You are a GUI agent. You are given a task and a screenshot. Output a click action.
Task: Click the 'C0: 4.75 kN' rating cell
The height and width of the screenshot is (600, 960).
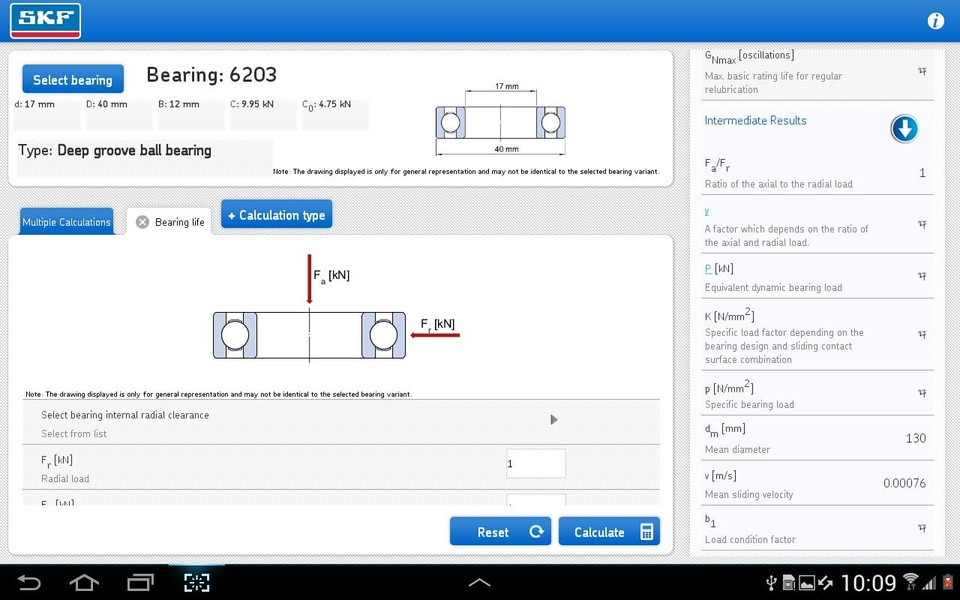click(336, 114)
